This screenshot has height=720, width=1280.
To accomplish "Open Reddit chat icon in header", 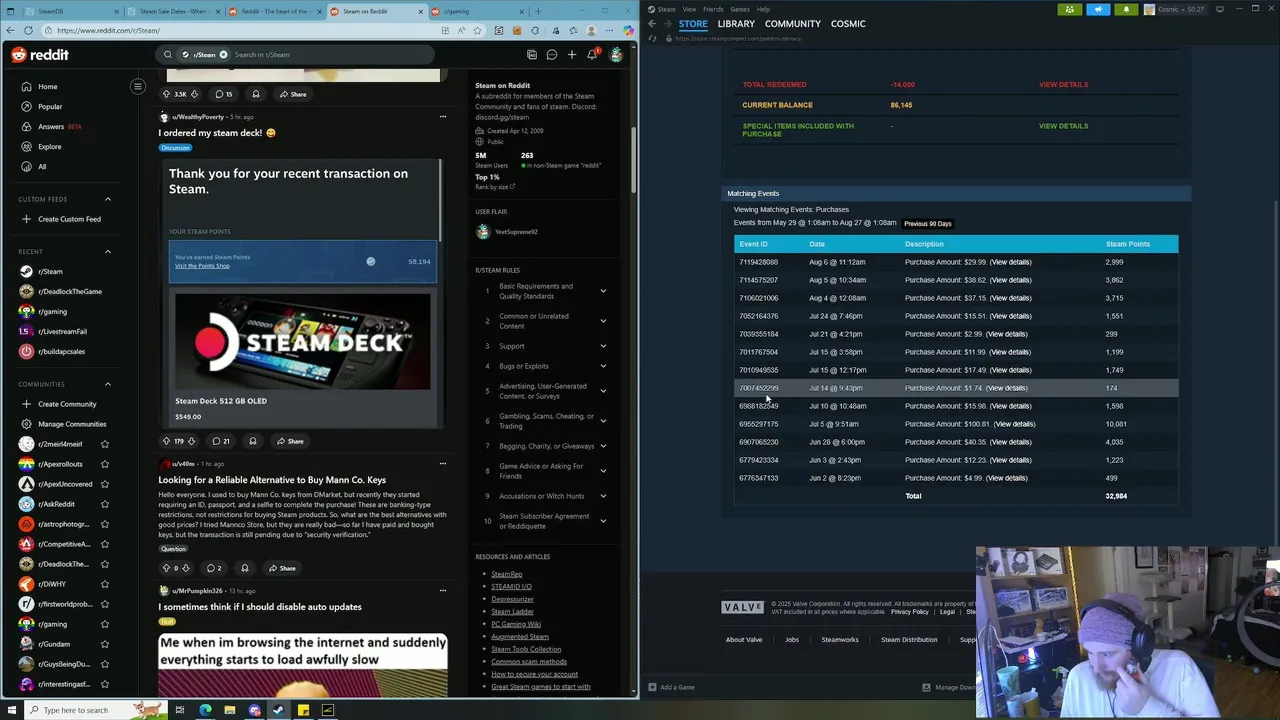I will coord(551,55).
